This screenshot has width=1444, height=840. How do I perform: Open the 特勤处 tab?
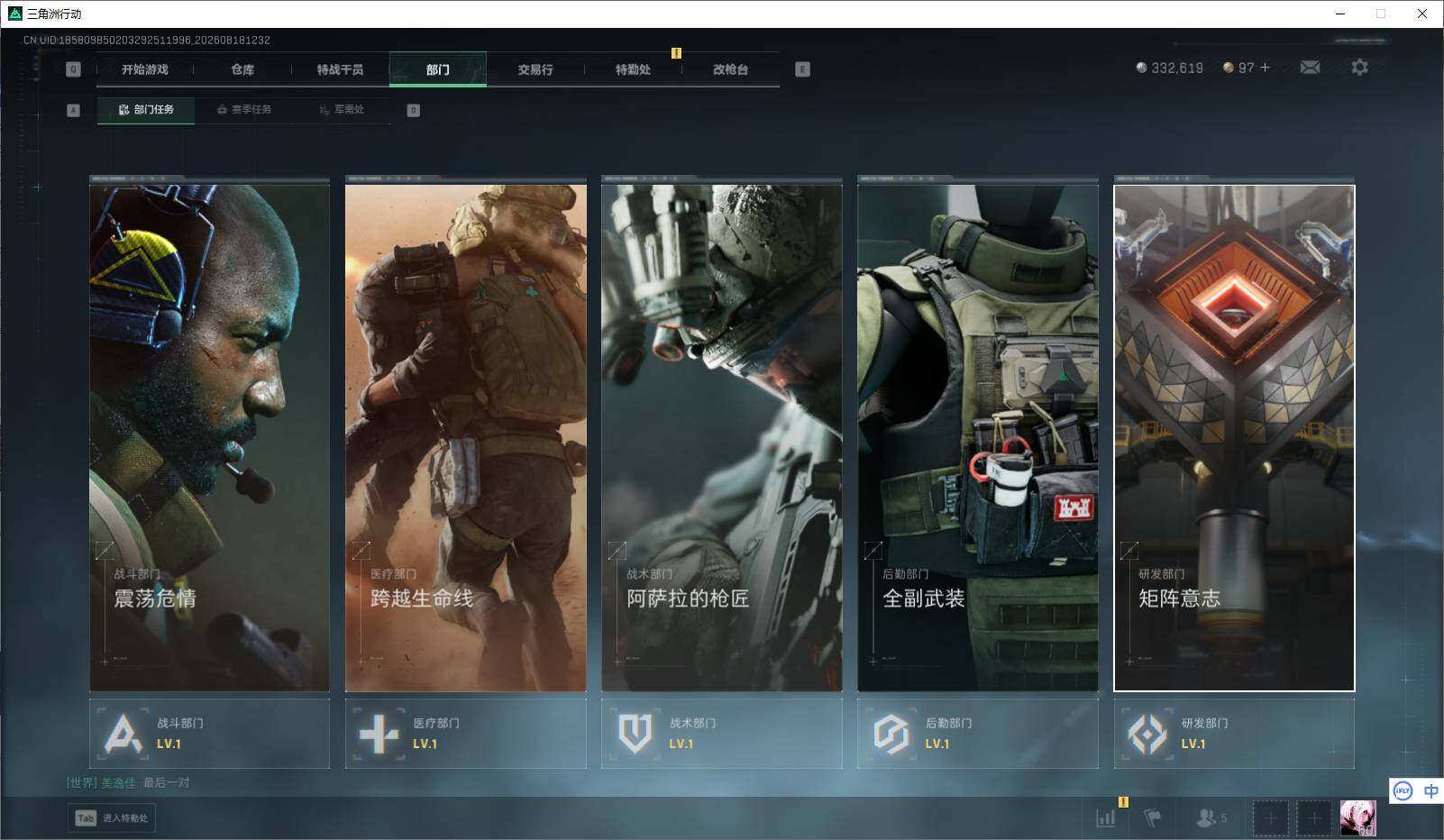tap(633, 69)
